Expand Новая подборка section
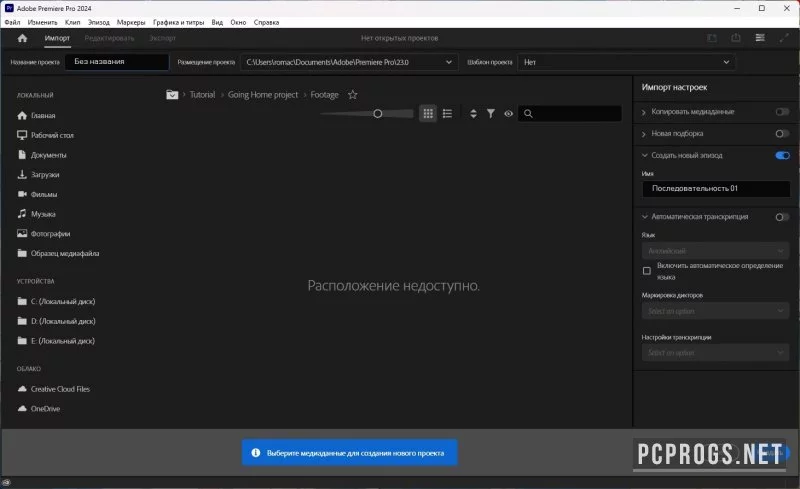800x489 pixels. click(644, 134)
